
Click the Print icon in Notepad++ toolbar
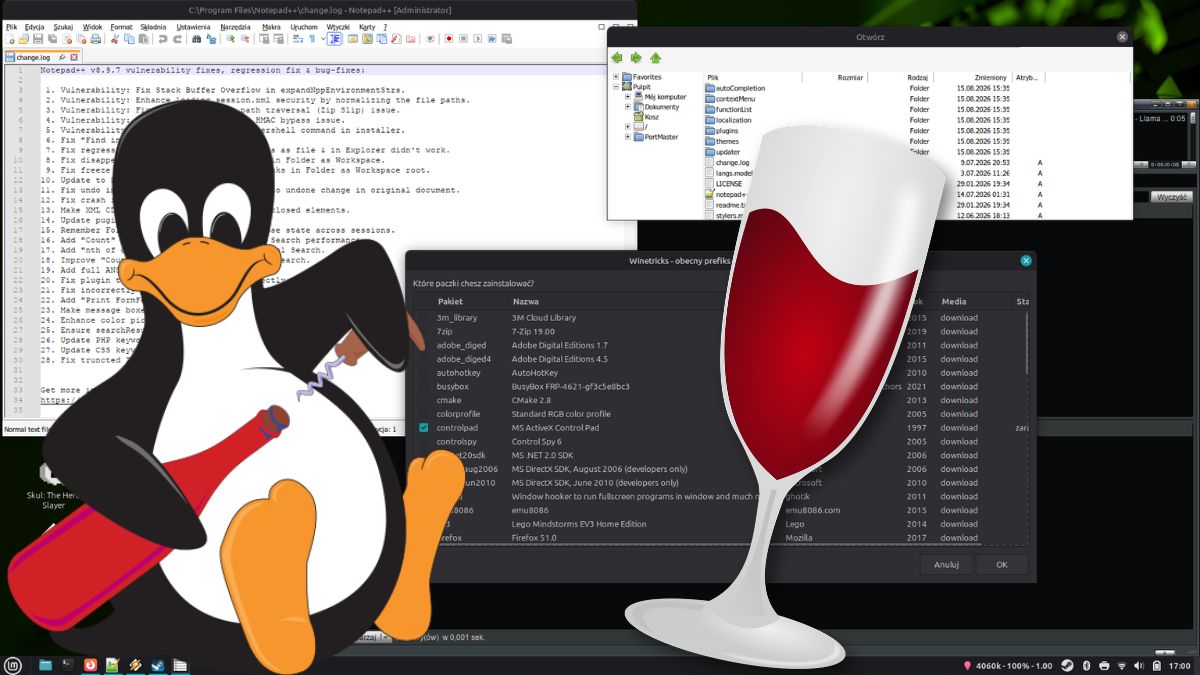pyautogui.click(x=95, y=39)
